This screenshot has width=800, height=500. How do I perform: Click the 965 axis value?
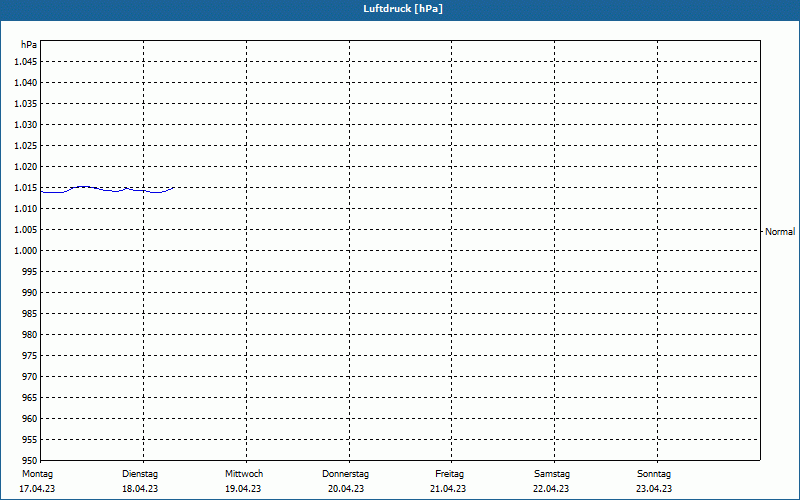pyautogui.click(x=30, y=397)
